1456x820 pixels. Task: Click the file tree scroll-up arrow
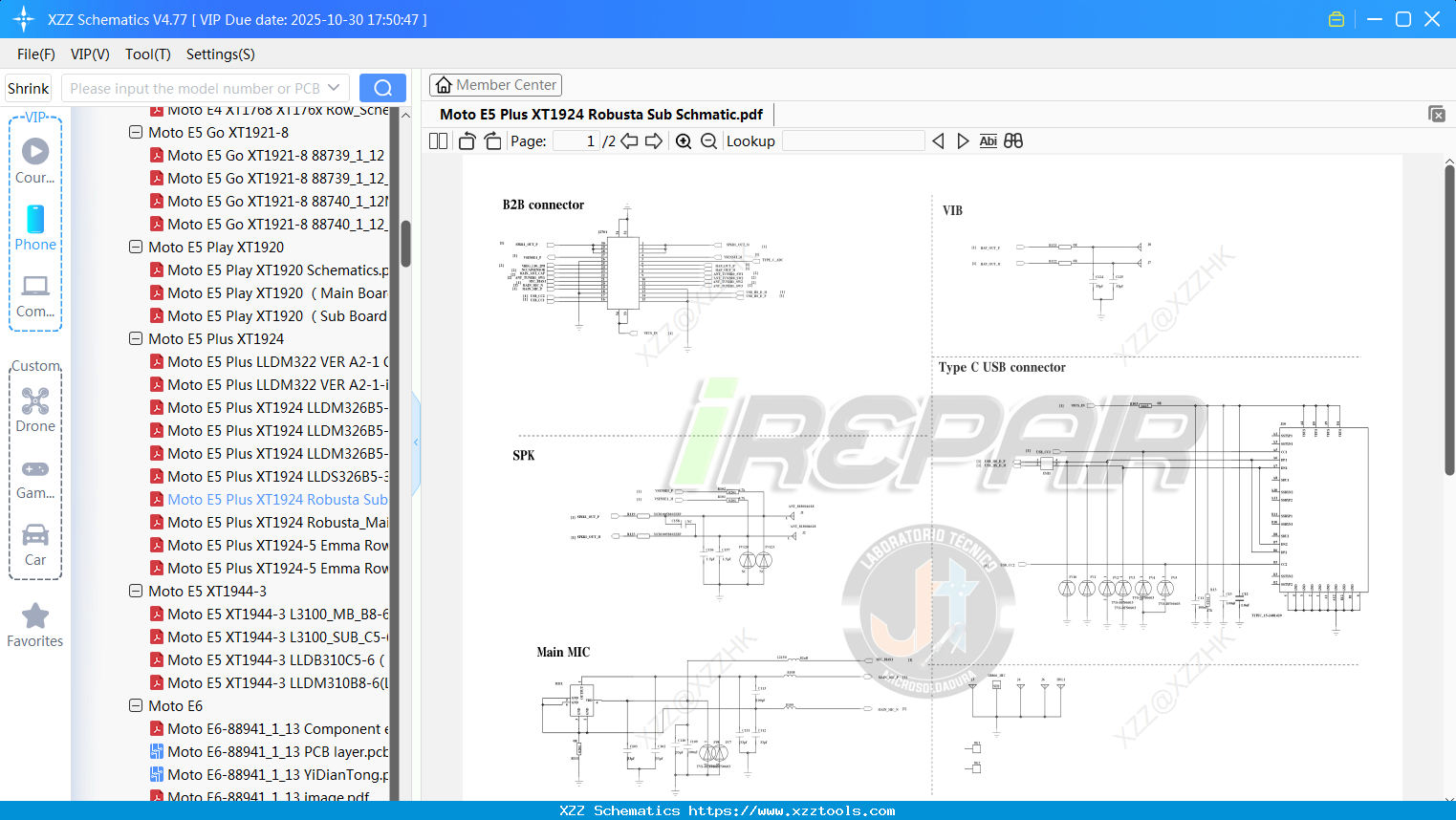[x=405, y=115]
